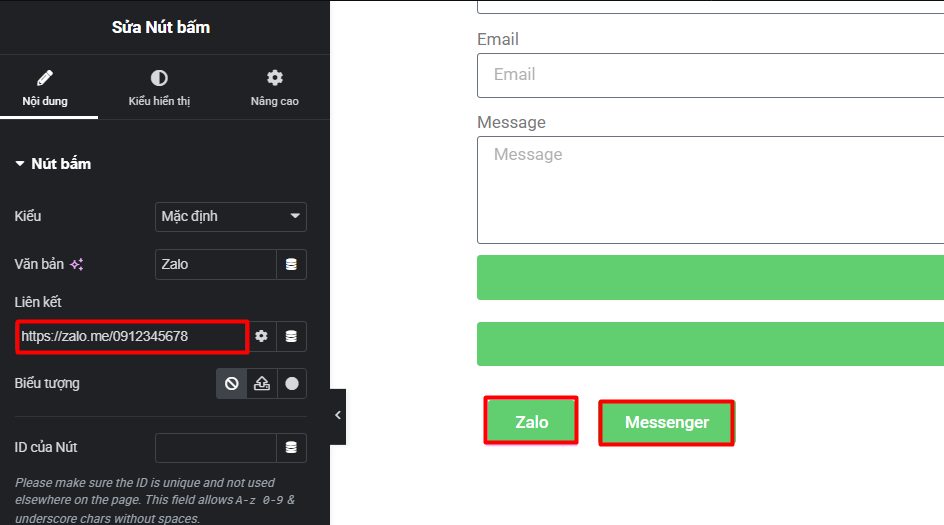Viewport: 944px width, 525px height.
Task: Choose the icon library circle option
Action: coord(292,384)
